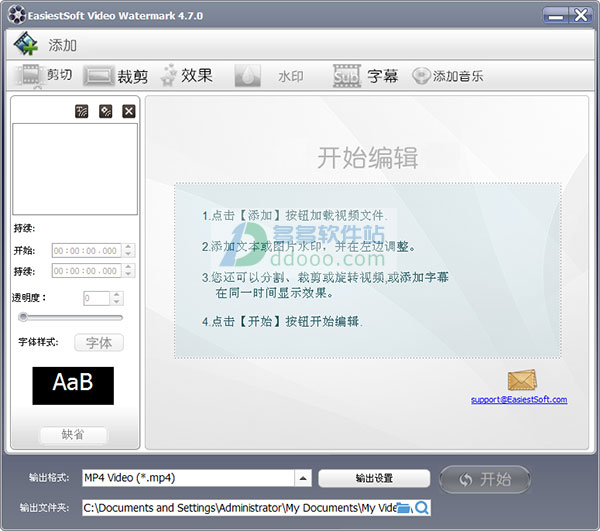The image size is (600, 531).
Task: Click the 字体 font button
Action: (99, 343)
